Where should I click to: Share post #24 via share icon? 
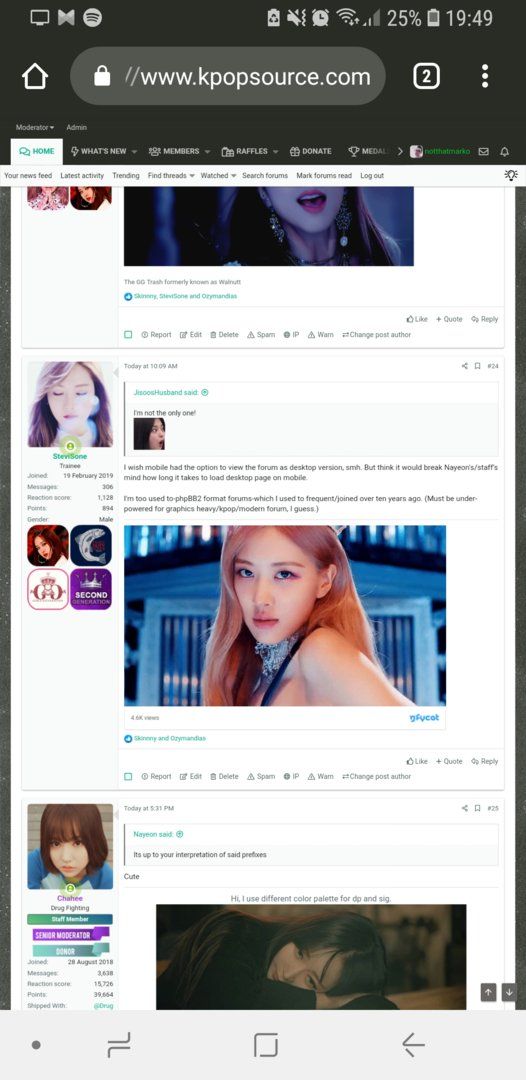[465, 366]
